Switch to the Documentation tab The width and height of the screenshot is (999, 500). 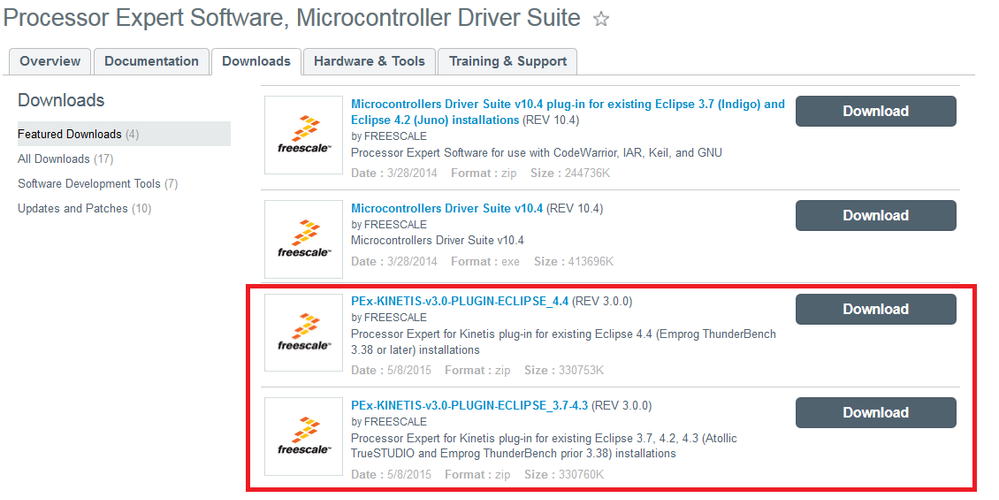point(152,61)
